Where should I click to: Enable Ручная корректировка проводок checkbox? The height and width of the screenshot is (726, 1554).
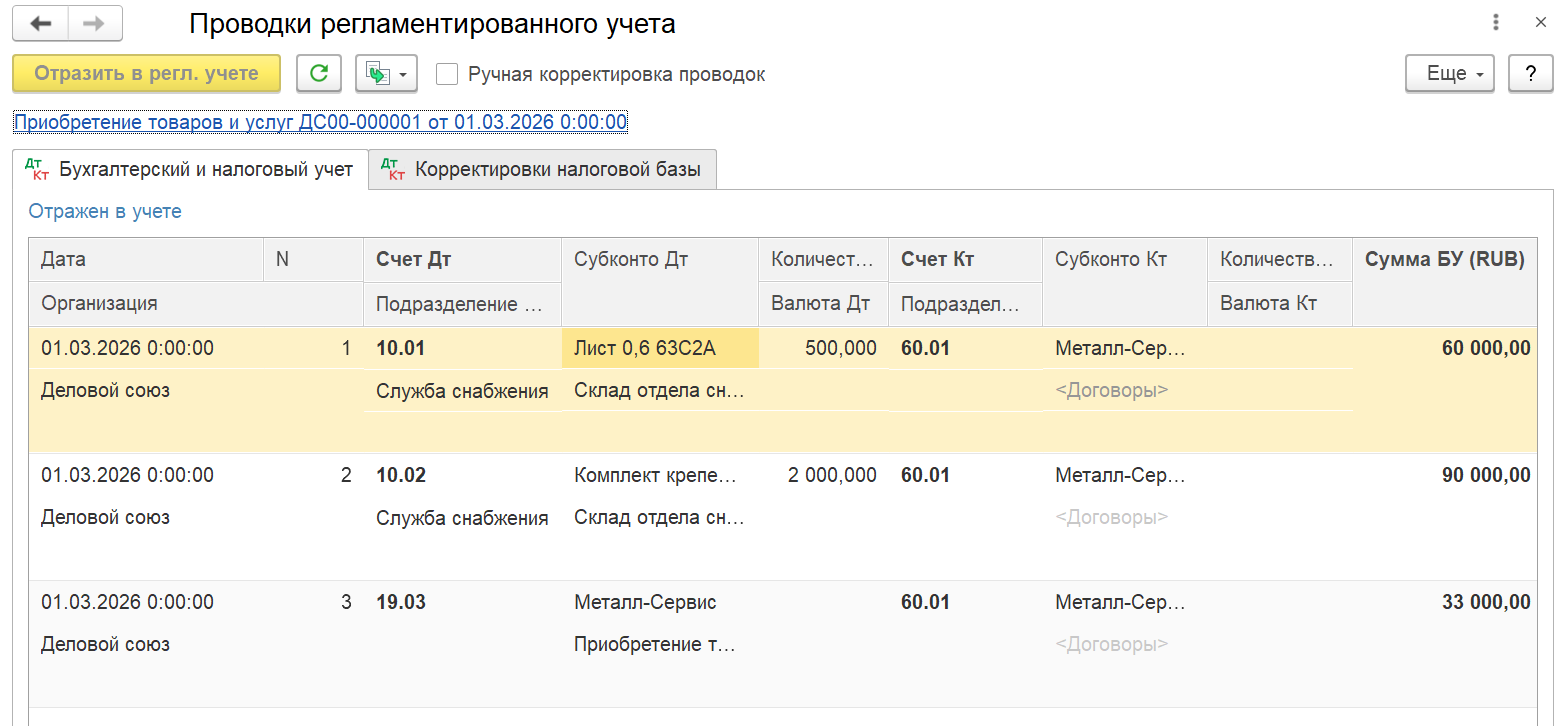click(x=447, y=74)
